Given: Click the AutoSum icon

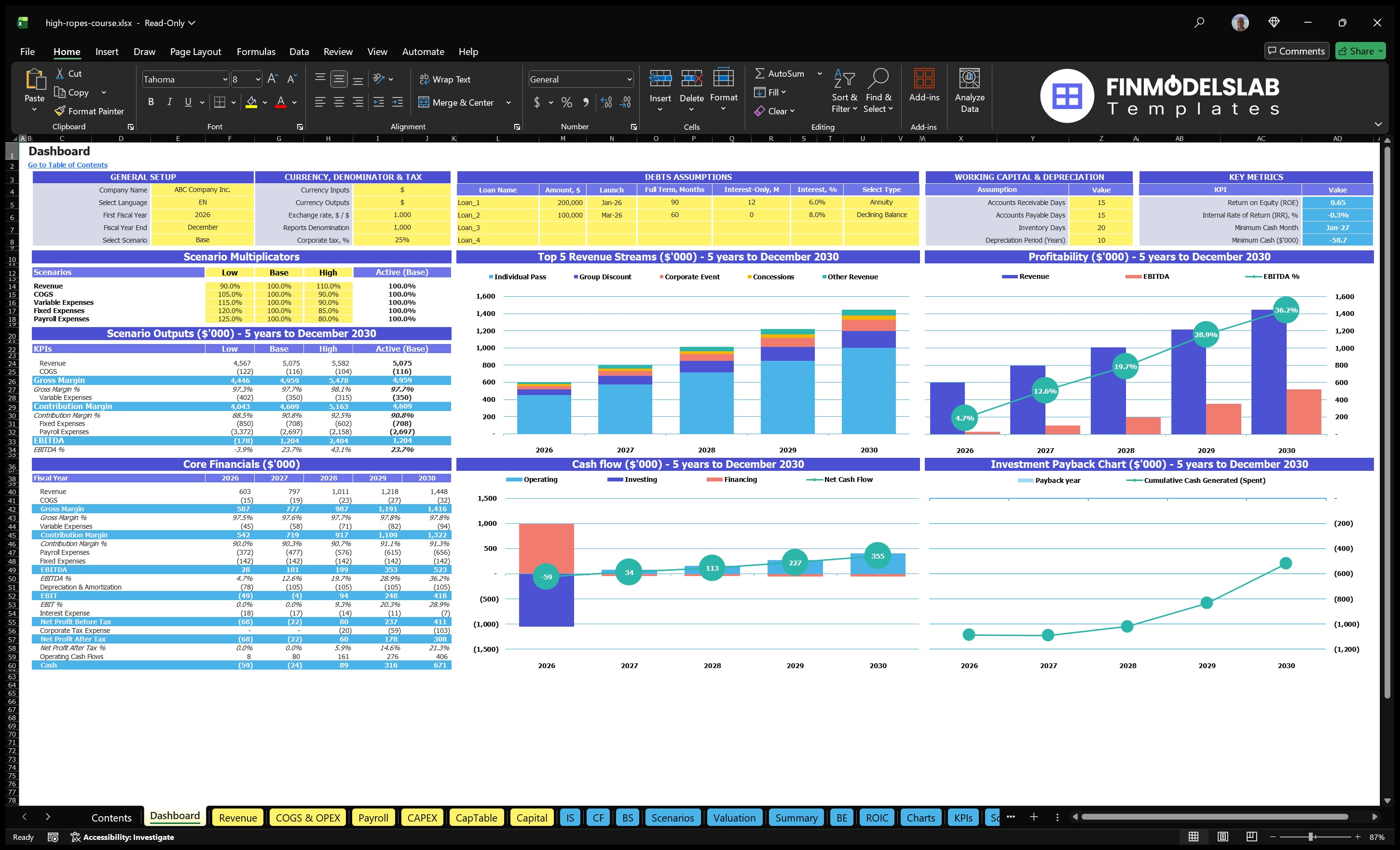Looking at the screenshot, I should [761, 73].
